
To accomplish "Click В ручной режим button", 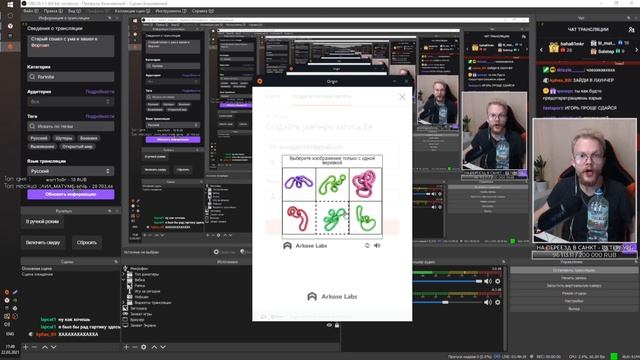I will coord(42,222).
